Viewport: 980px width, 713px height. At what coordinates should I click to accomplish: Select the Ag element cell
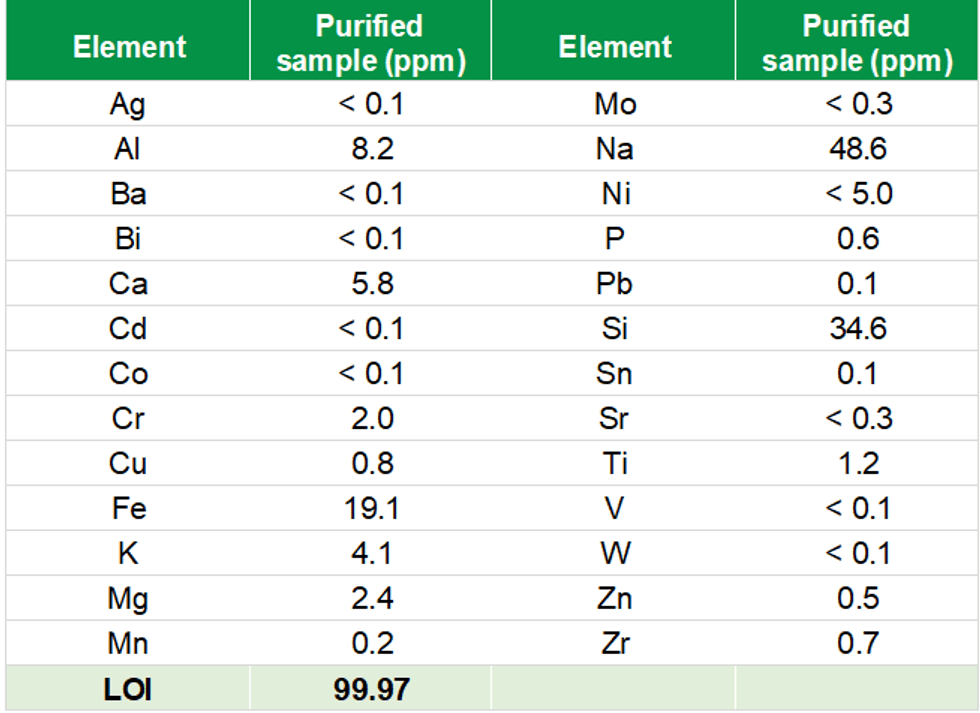(128, 104)
